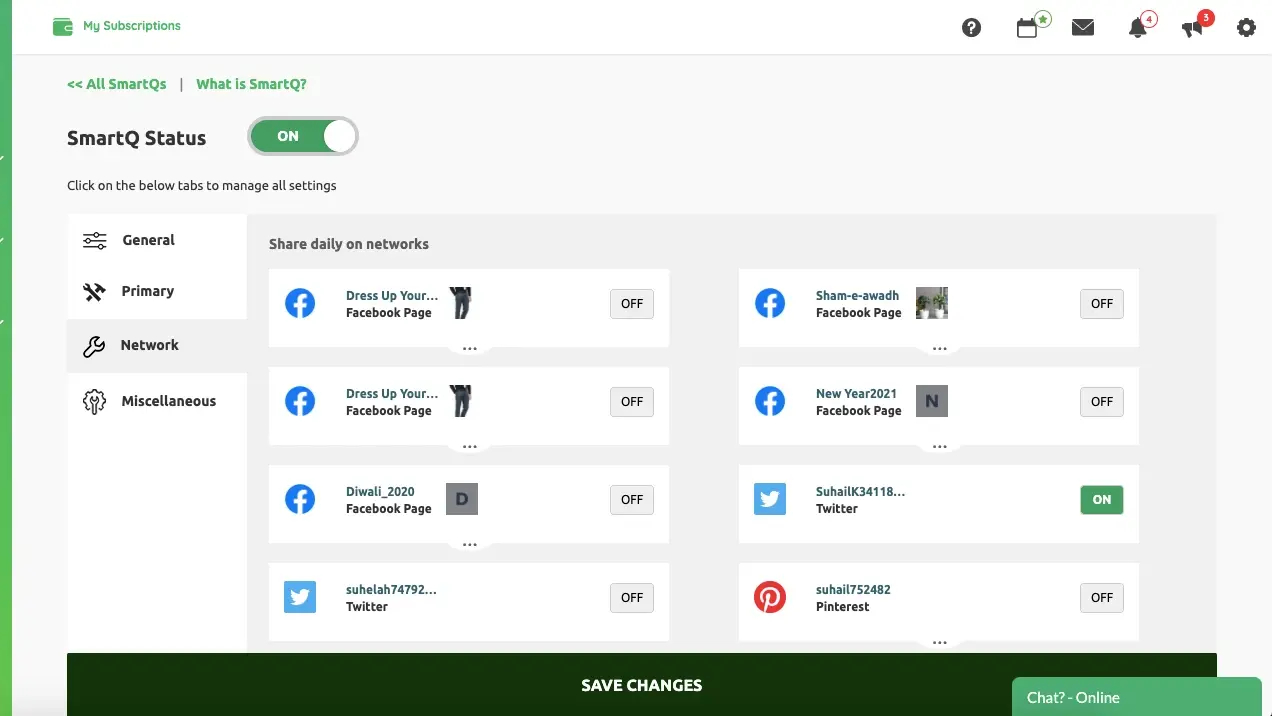Click the Sham-e-awadh page thumbnail

932,303
